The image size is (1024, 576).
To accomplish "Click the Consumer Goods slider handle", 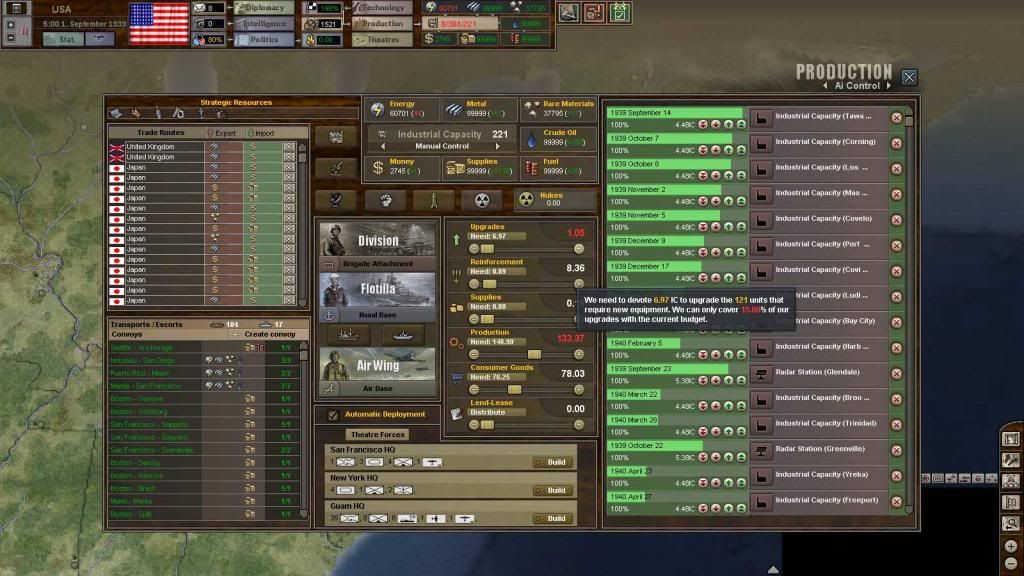I will 515,390.
